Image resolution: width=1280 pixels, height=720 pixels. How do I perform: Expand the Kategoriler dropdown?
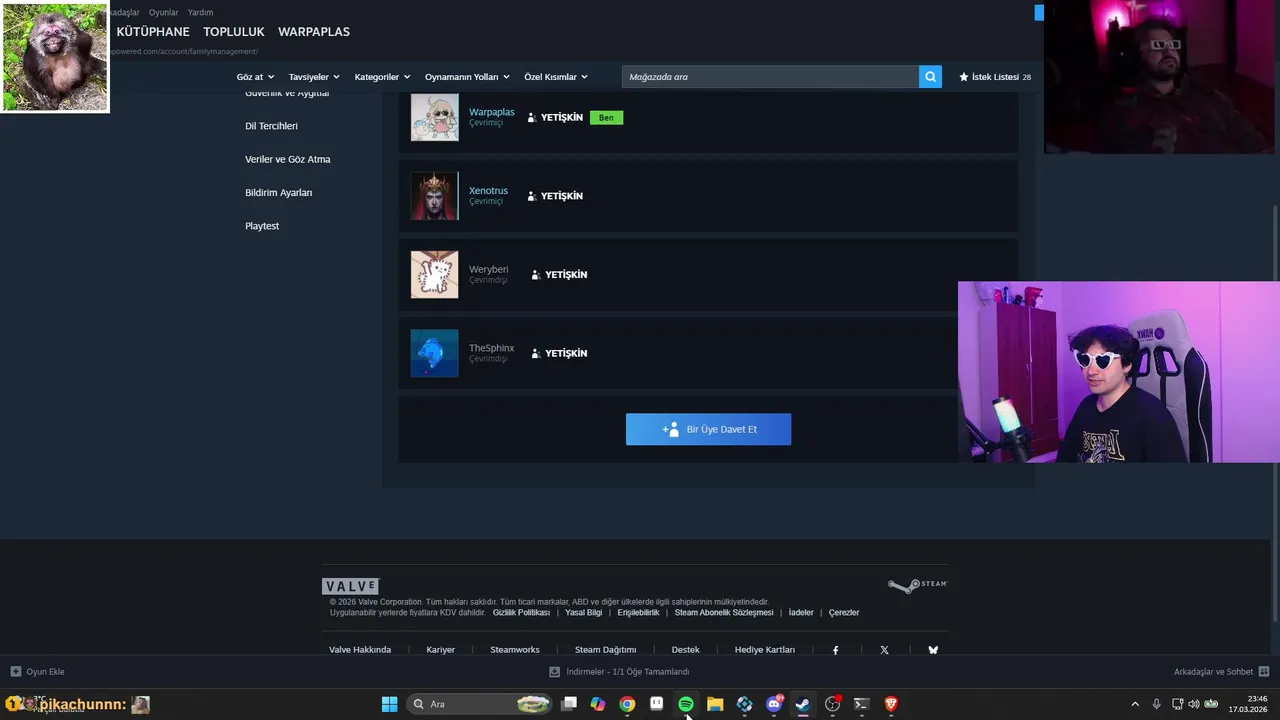tap(382, 77)
